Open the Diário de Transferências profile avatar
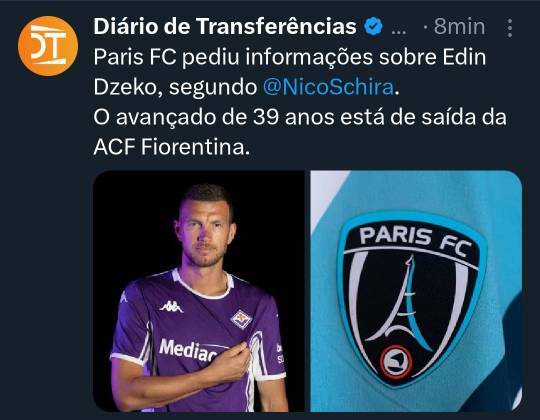Viewport: 540px width, 420px height. [x=48, y=46]
